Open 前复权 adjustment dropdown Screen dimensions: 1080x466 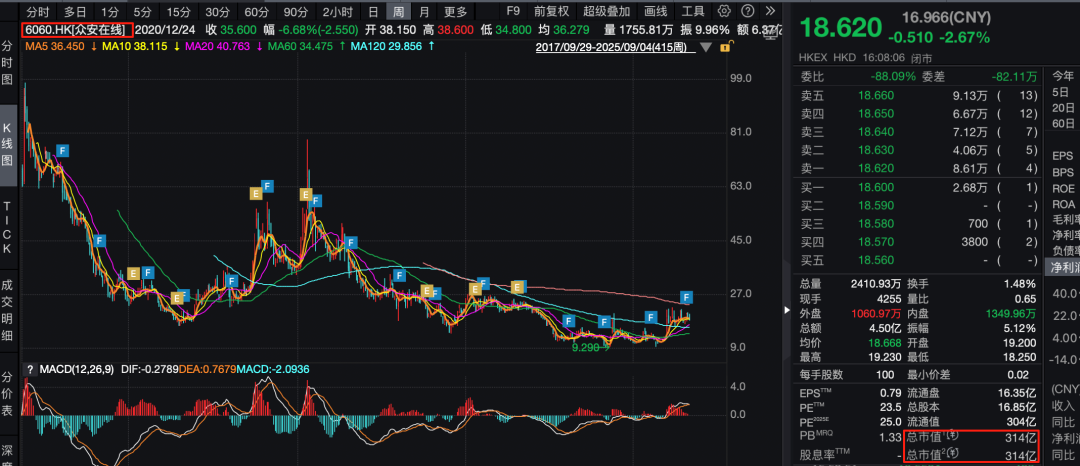click(x=551, y=11)
